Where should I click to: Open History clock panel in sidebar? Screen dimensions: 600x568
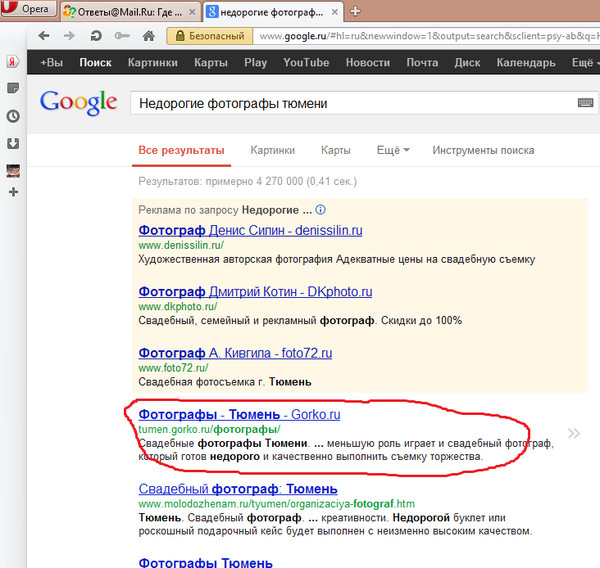click(13, 116)
